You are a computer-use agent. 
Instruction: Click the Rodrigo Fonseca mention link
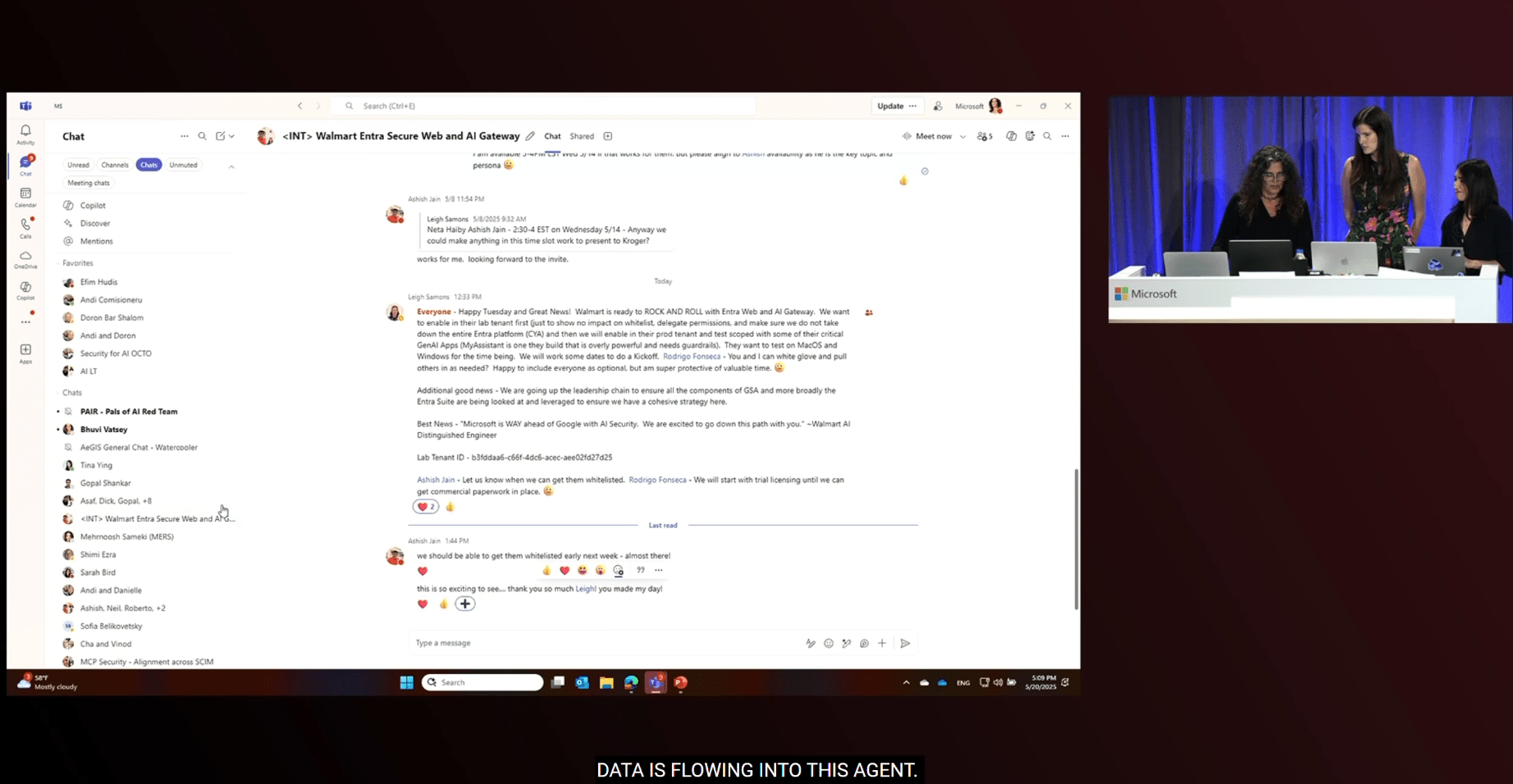click(x=692, y=357)
